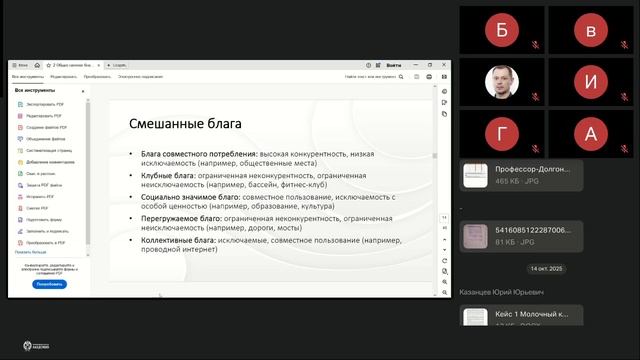The height and width of the screenshot is (360, 640).
Task: Close the Все инструменты panel
Action: 83,91
